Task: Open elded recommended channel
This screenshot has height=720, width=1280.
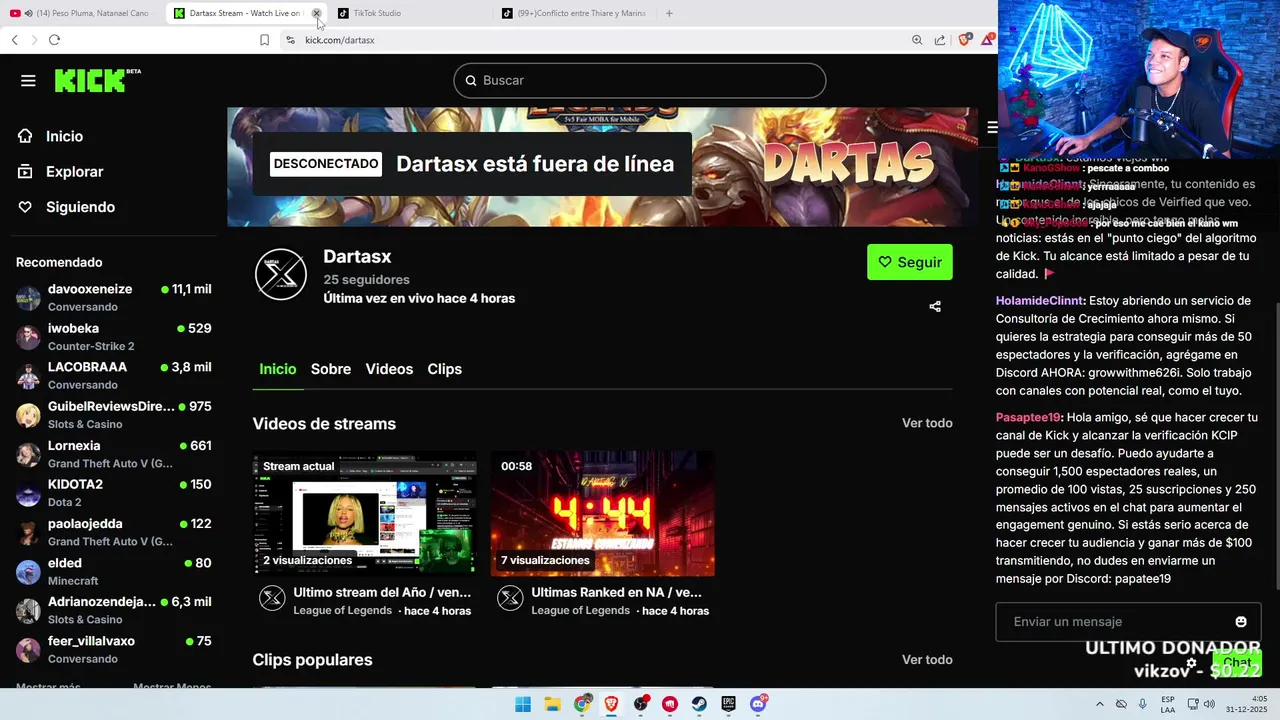Action: [114, 571]
